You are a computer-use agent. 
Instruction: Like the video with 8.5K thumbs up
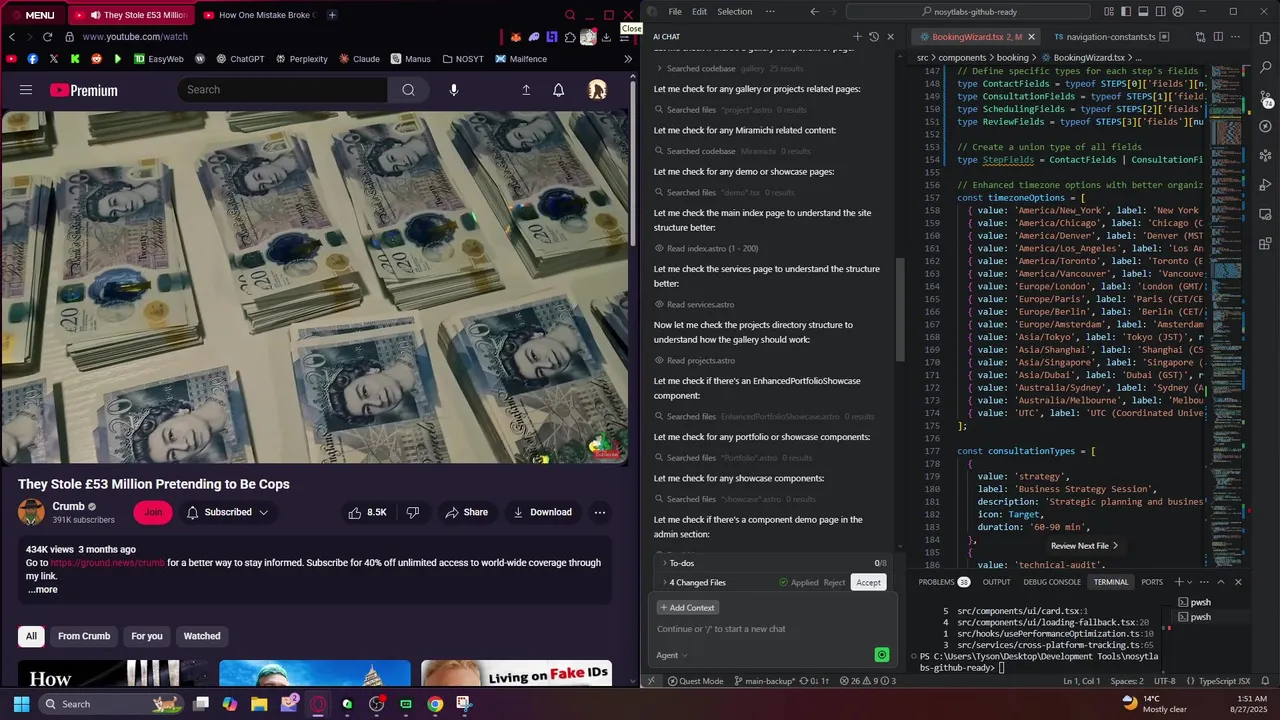(367, 512)
